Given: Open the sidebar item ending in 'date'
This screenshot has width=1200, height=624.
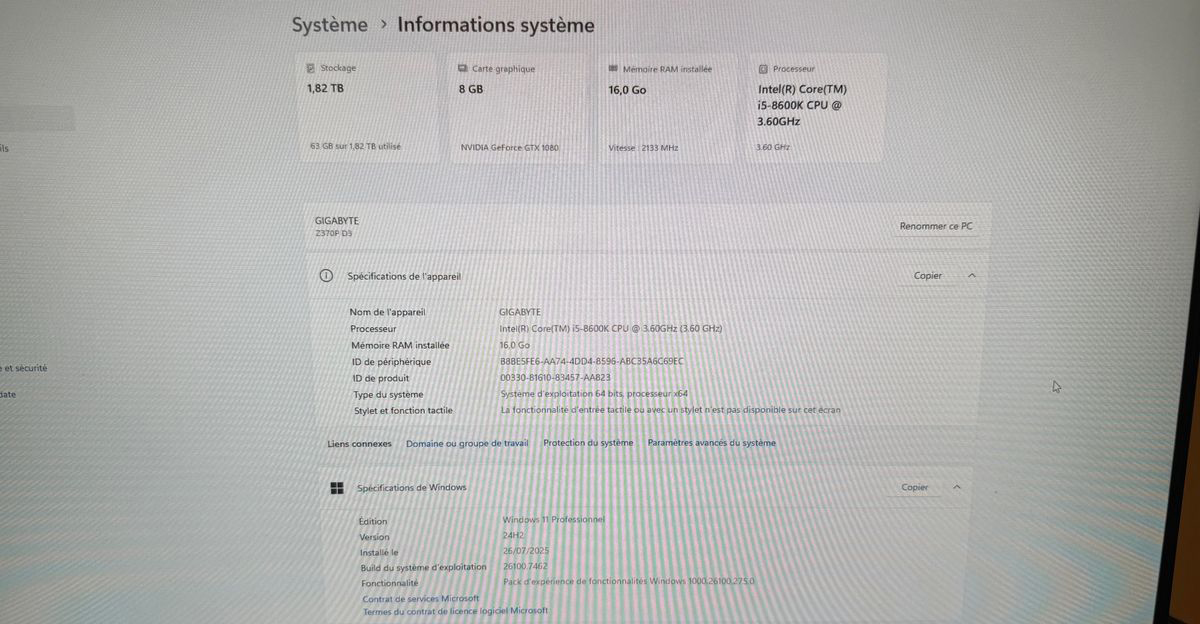Looking at the screenshot, I should click(8, 395).
